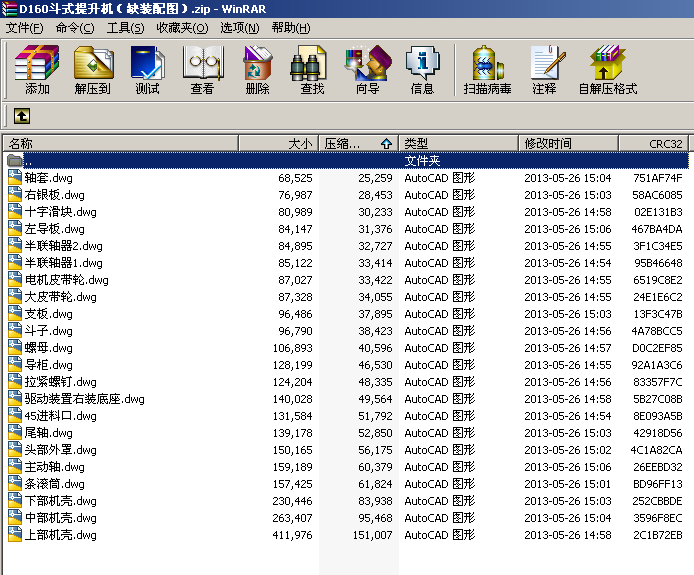The image size is (694, 575).
Task: Click packed size value 151,007
Action: [373, 535]
